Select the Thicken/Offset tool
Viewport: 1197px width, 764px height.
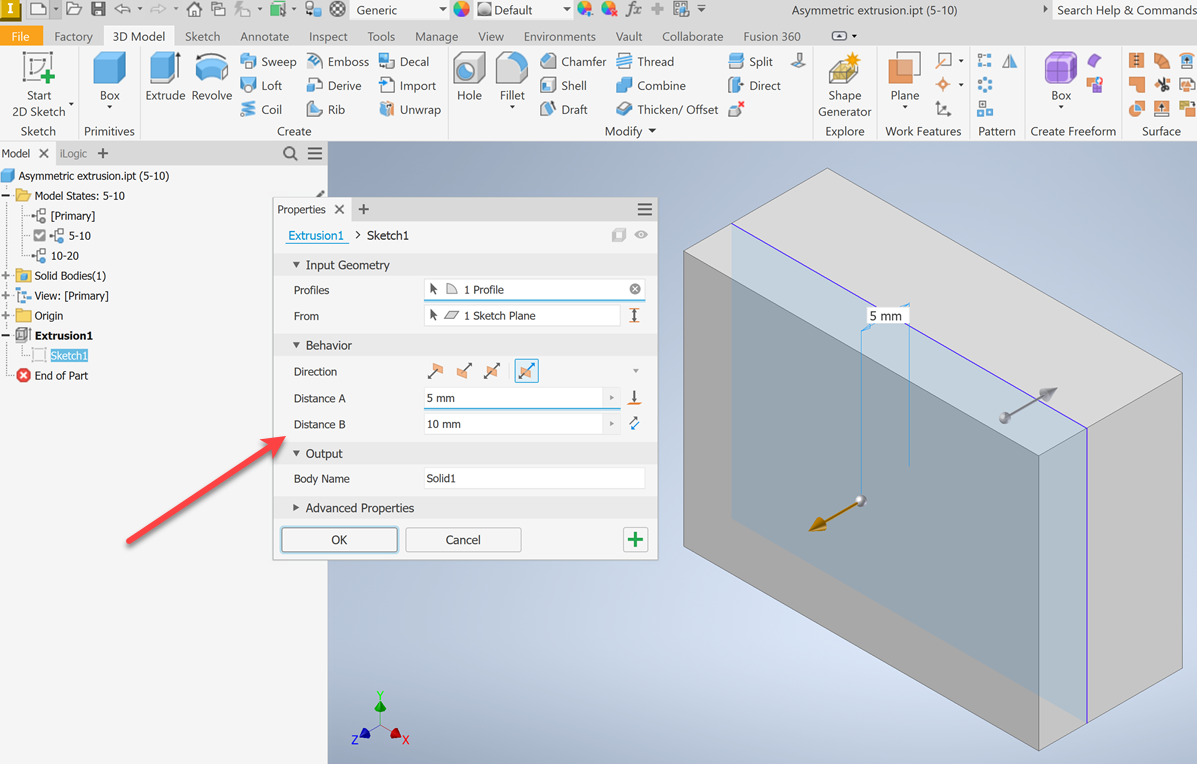click(665, 109)
